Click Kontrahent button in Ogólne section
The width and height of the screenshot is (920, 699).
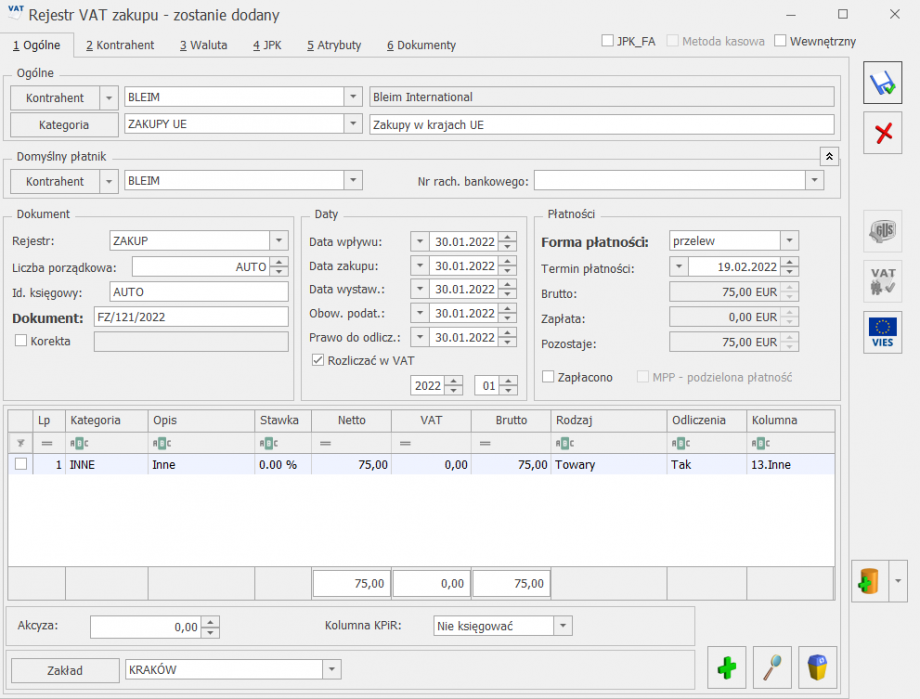click(55, 98)
